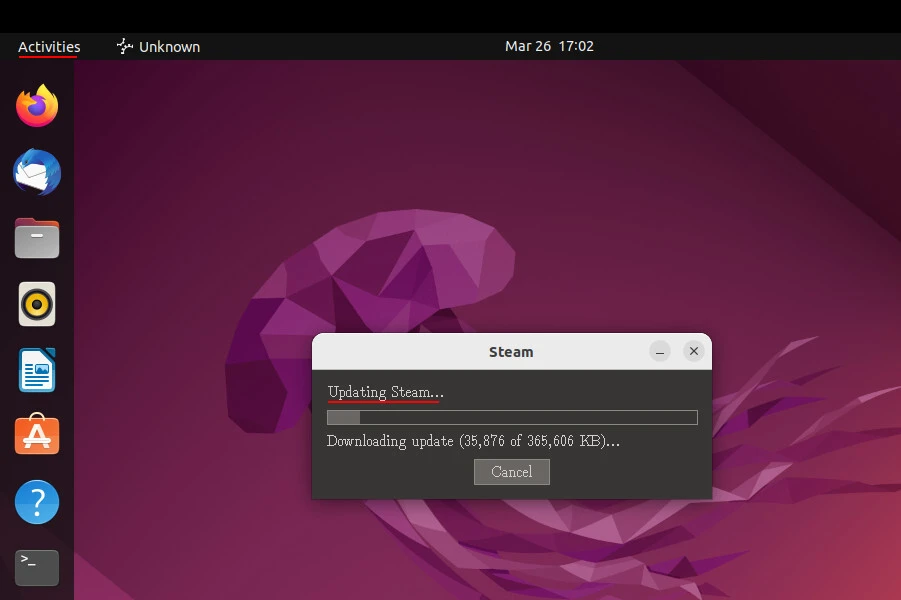
Task: Open the Help question mark icon
Action: tap(37, 502)
